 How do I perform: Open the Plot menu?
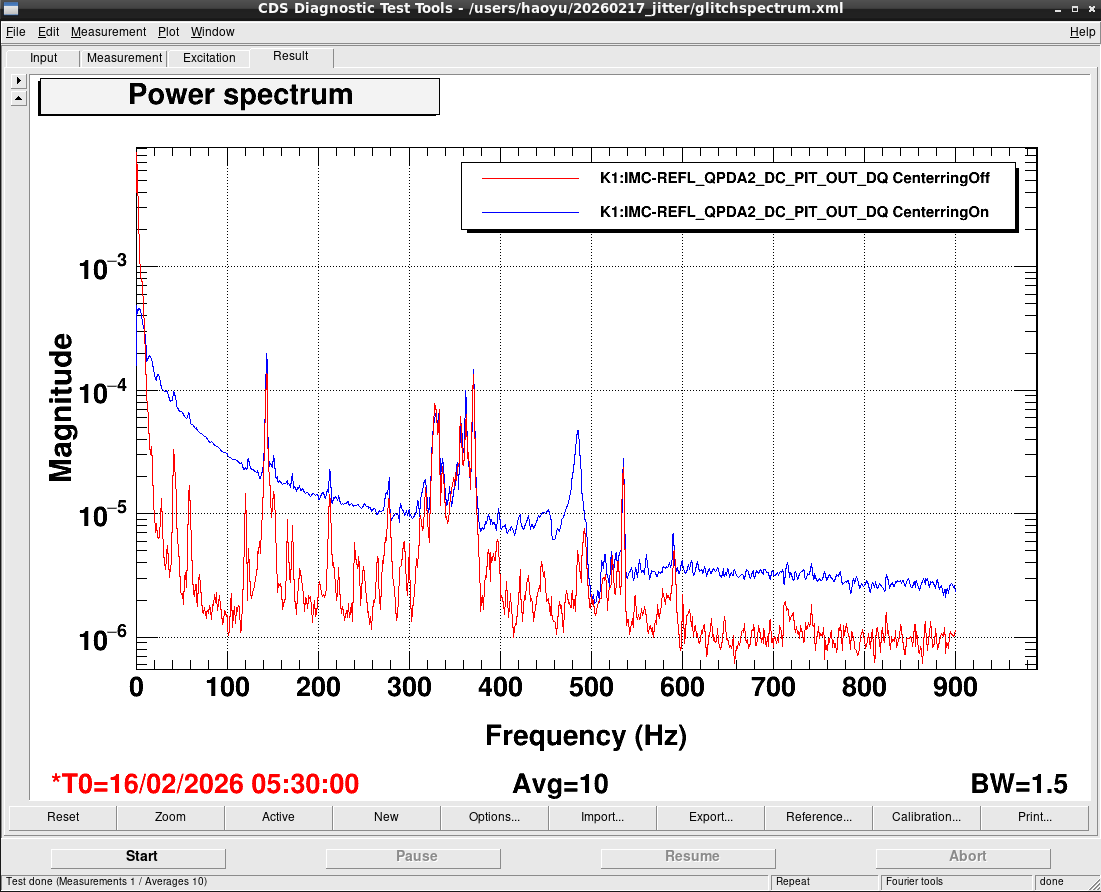click(x=168, y=32)
